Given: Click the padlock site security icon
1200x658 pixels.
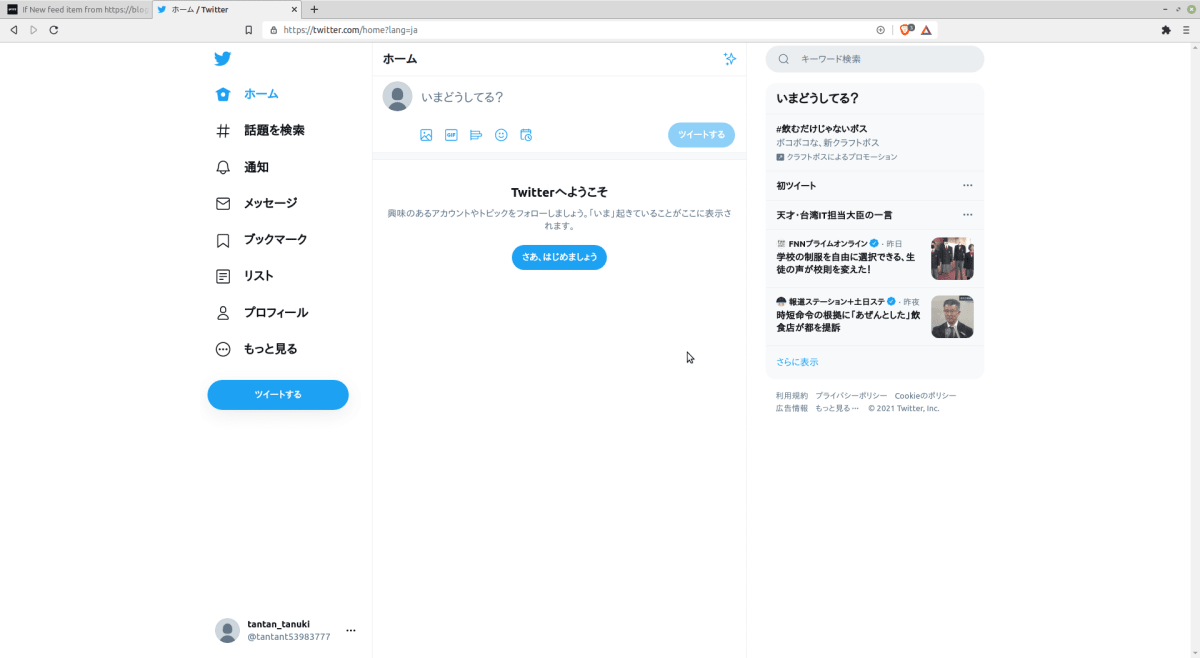Looking at the screenshot, I should [x=273, y=30].
